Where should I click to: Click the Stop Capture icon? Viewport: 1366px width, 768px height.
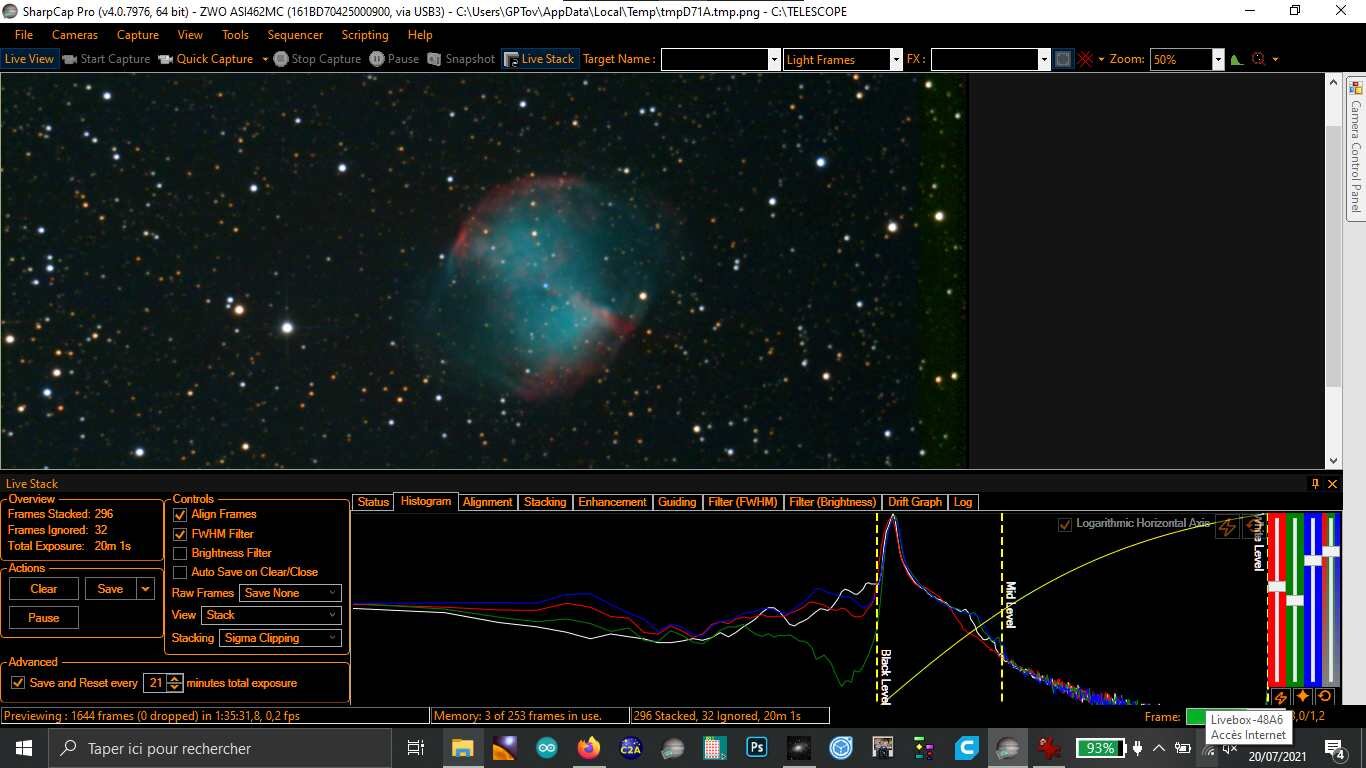[281, 59]
